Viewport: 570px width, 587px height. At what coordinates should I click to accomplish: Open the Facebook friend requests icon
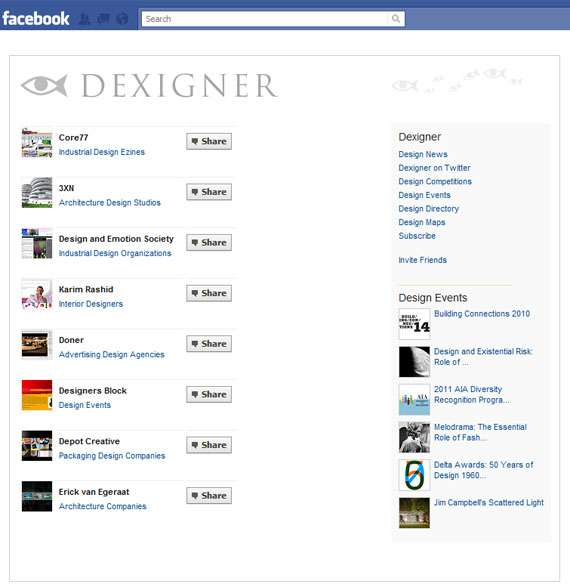(x=85, y=19)
